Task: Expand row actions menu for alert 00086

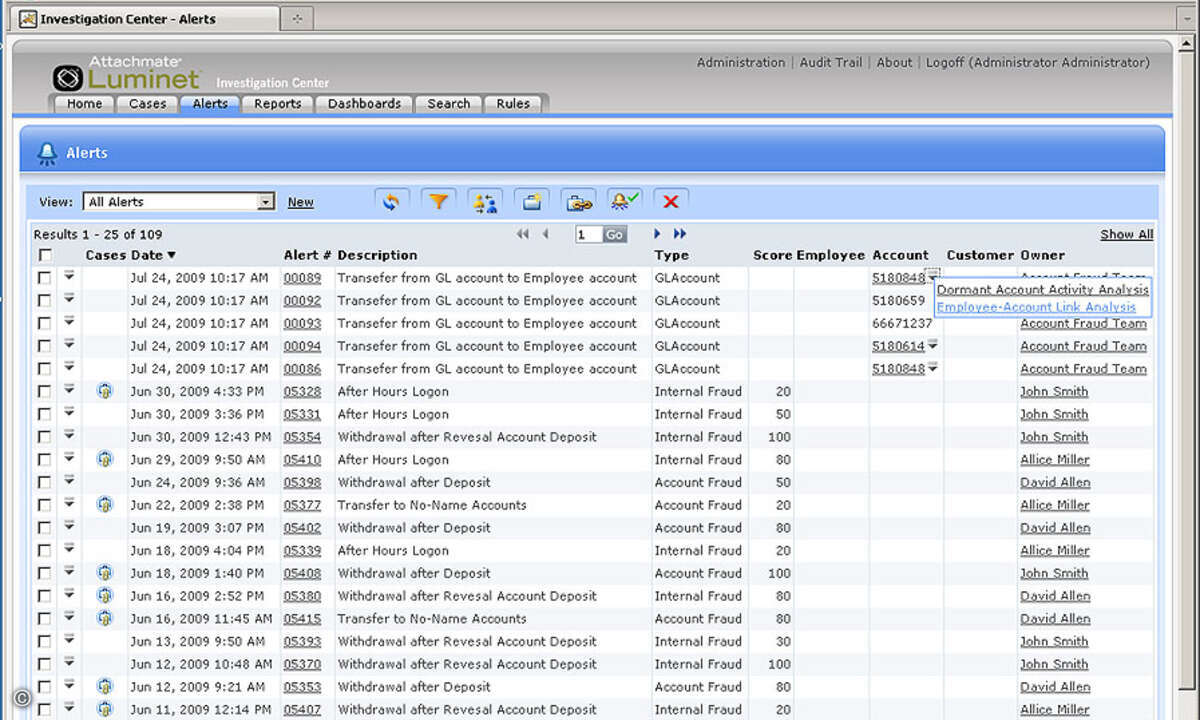Action: click(x=69, y=367)
